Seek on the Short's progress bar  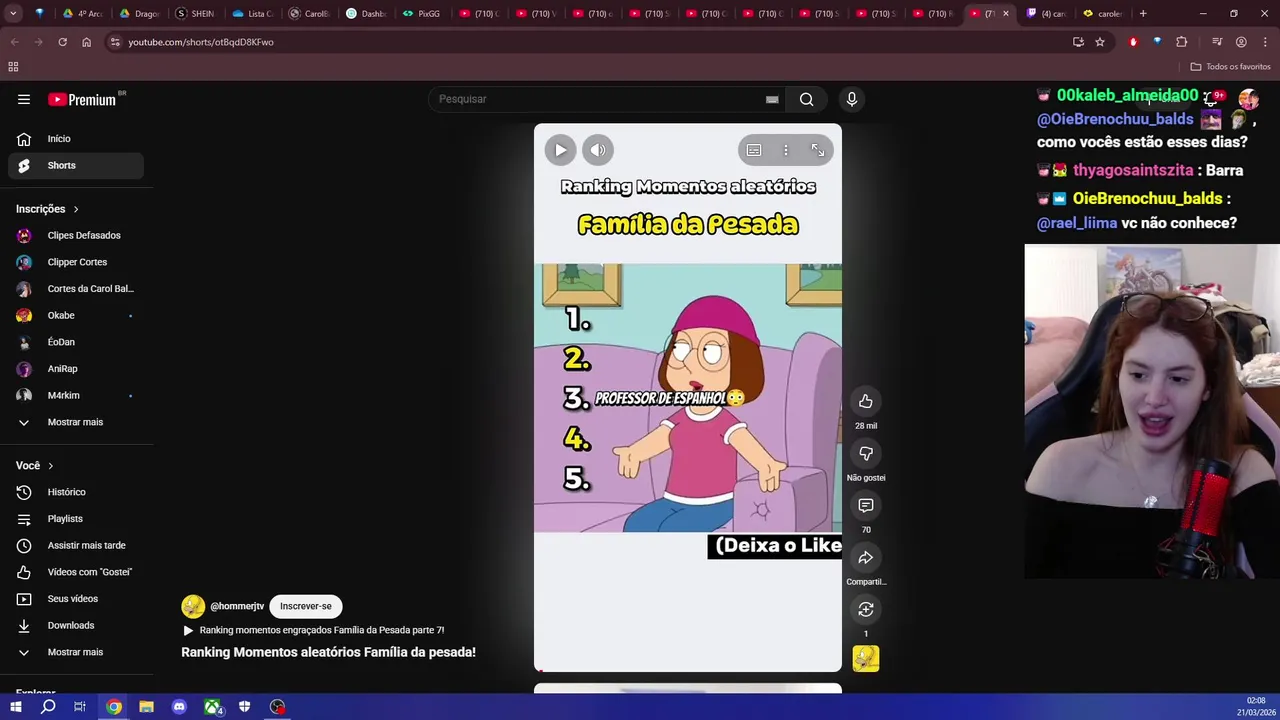click(x=688, y=670)
